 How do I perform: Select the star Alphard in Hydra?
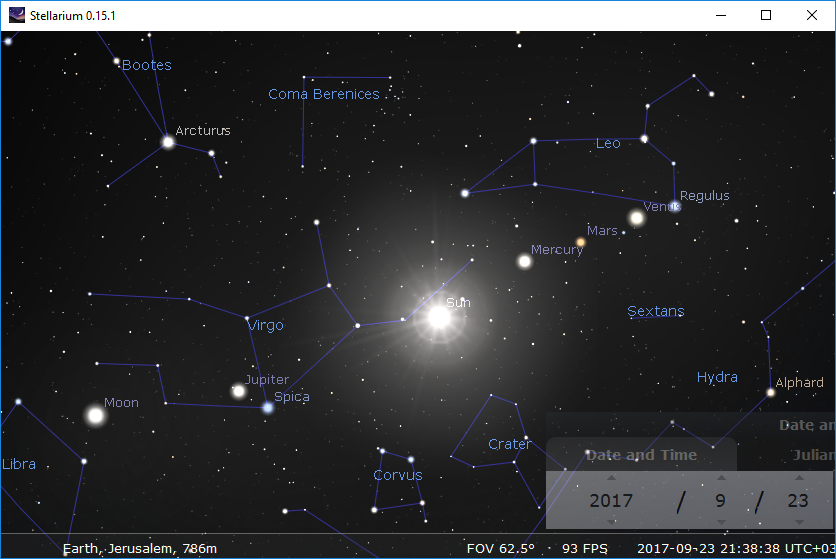pyautogui.click(x=770, y=392)
